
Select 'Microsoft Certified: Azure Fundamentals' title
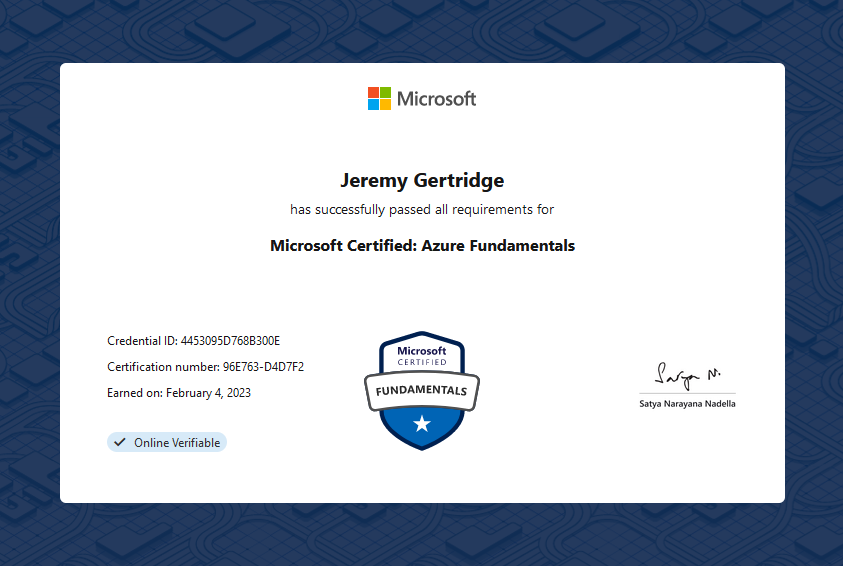point(422,246)
